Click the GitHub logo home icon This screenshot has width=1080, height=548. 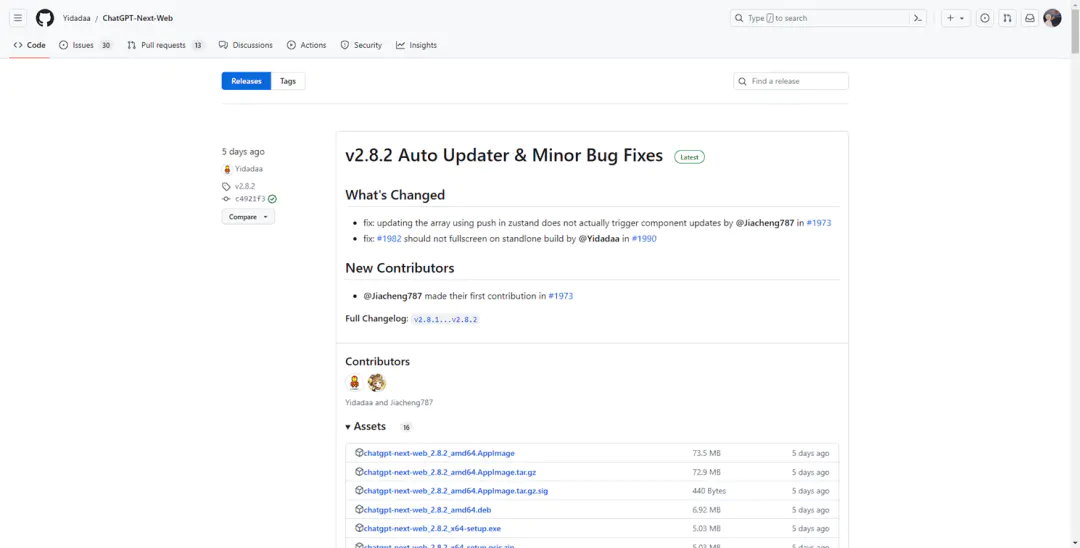pyautogui.click(x=45, y=18)
